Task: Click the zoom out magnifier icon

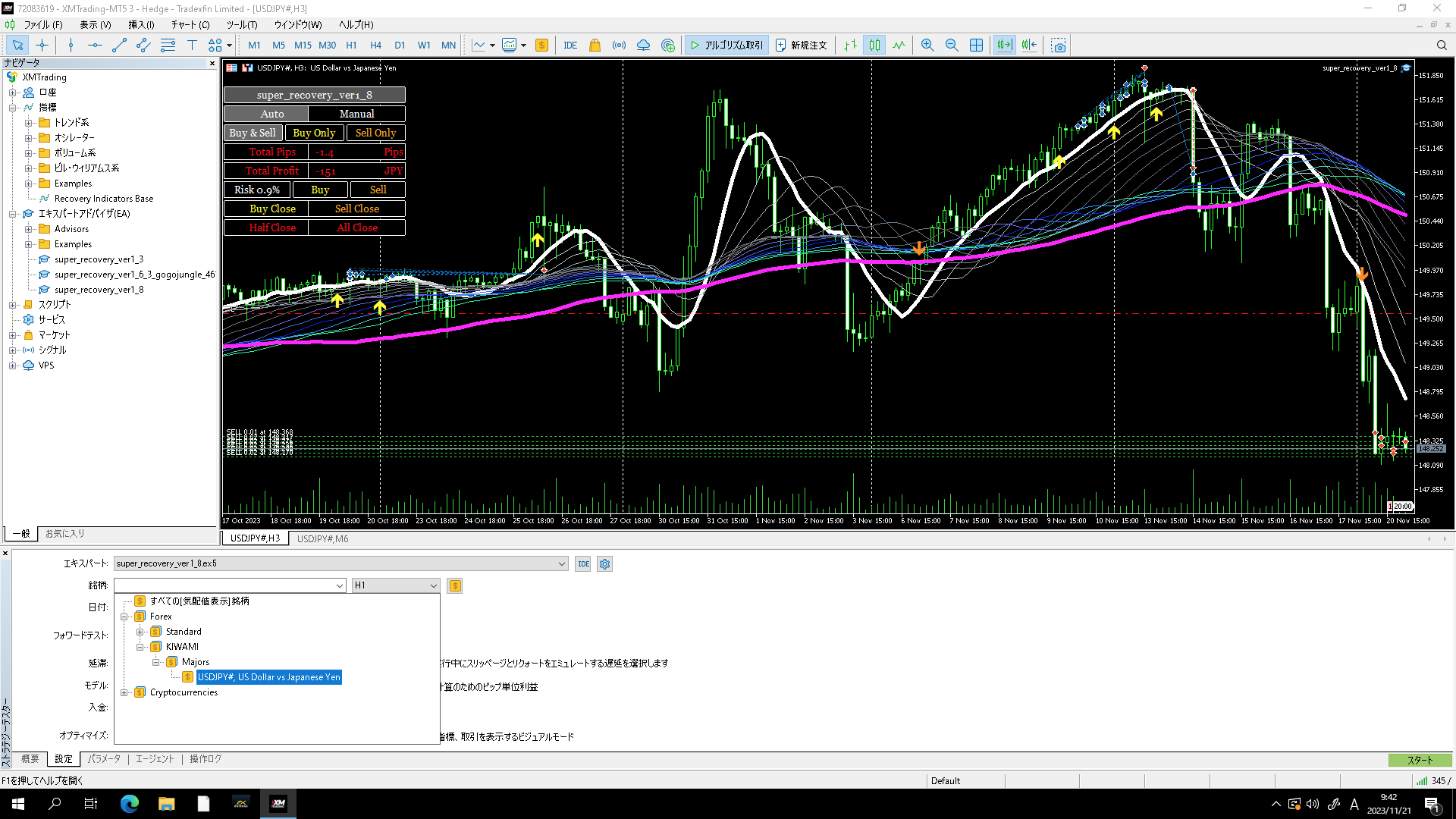Action: coord(951,45)
